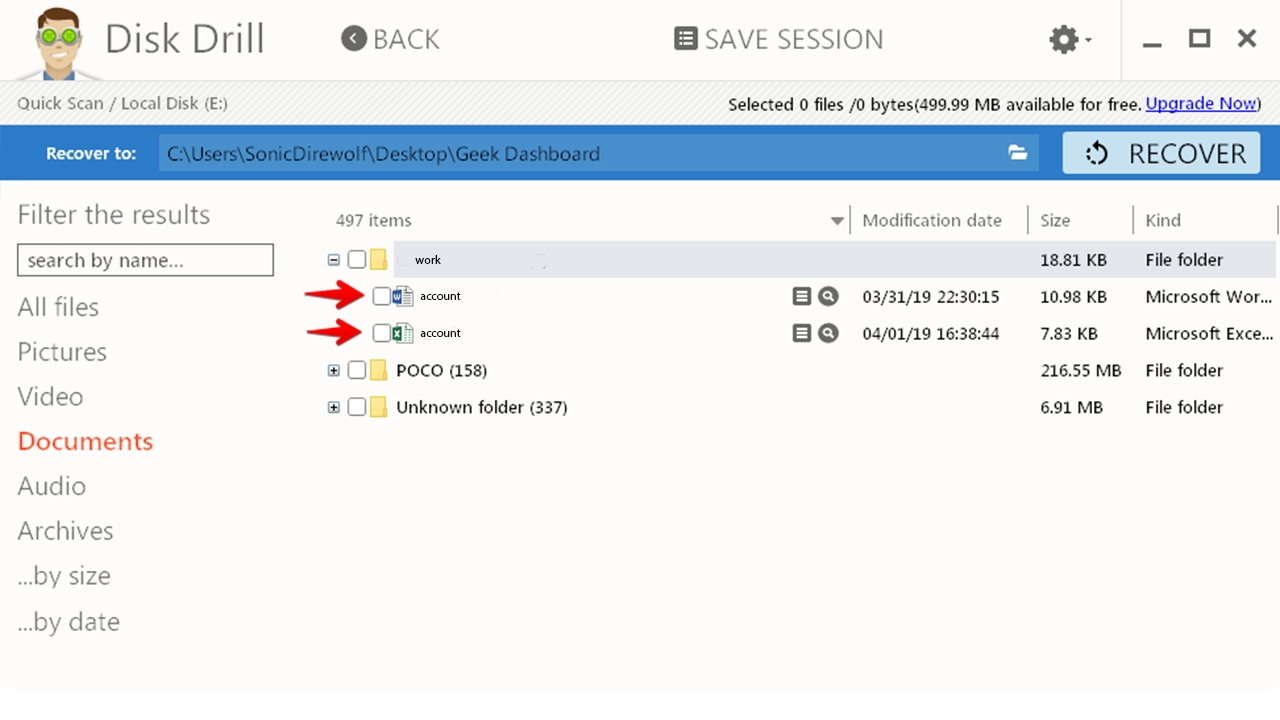
Task: Click the Excel spreadsheet icon for account
Action: coord(402,333)
